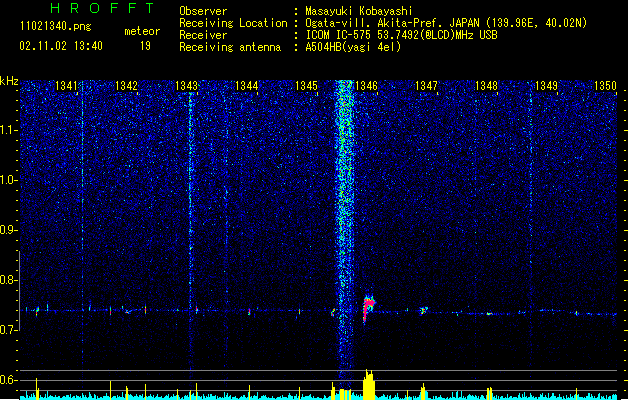Click the 0.9 kHz axis label
This screenshot has width=629, height=400.
[x=8, y=230]
